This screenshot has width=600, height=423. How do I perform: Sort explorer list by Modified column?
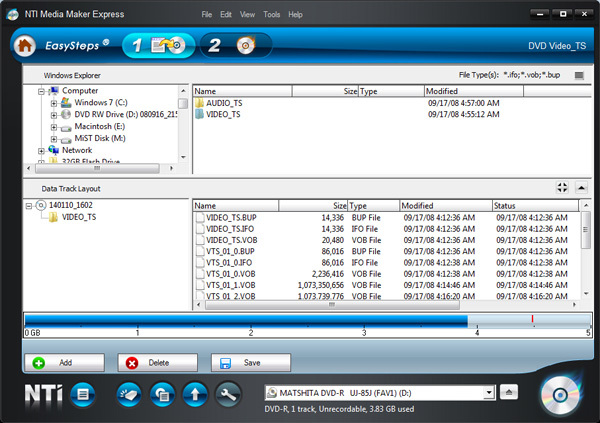474,91
